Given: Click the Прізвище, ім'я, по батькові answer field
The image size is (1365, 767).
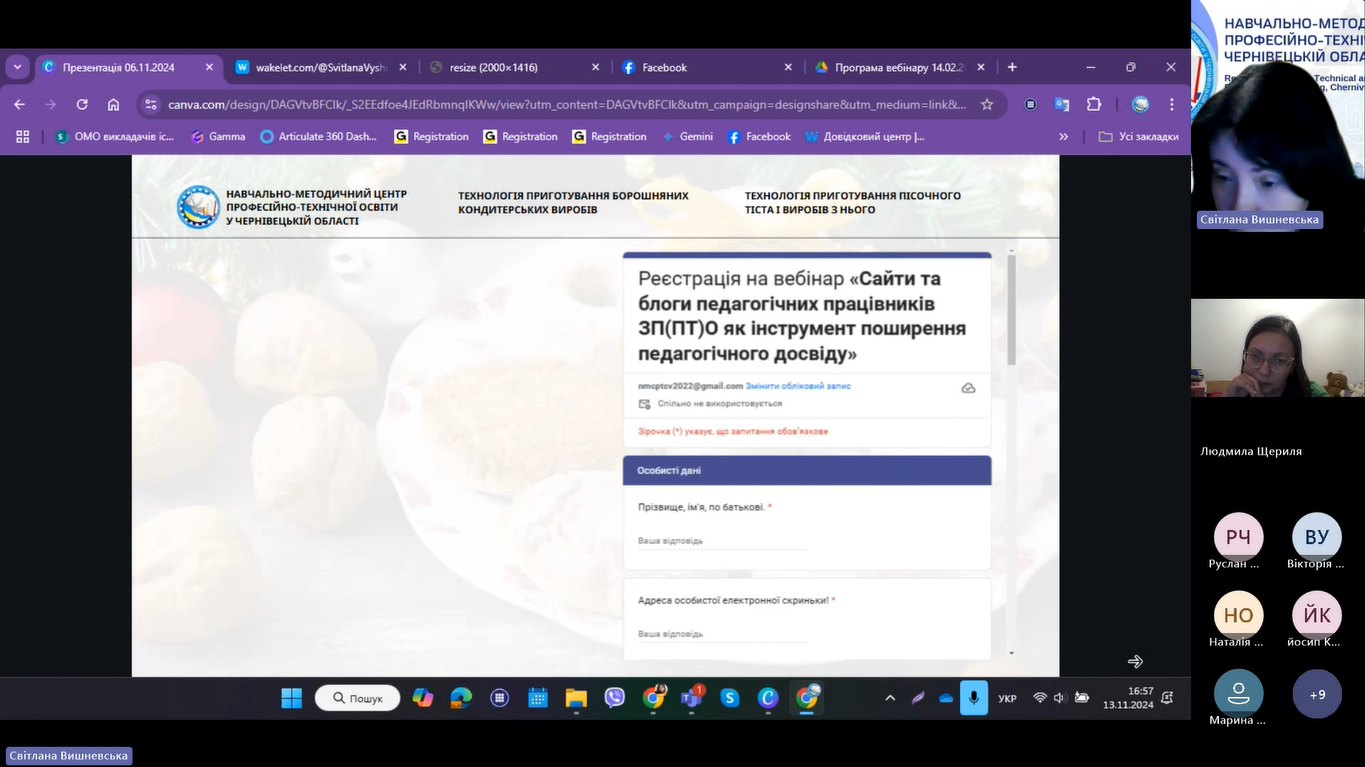Looking at the screenshot, I should tap(721, 541).
